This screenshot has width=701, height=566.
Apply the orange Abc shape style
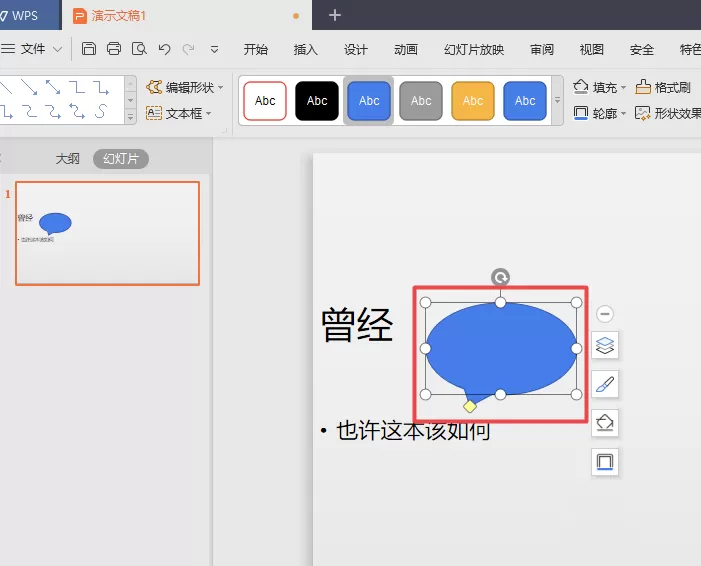[x=473, y=101]
